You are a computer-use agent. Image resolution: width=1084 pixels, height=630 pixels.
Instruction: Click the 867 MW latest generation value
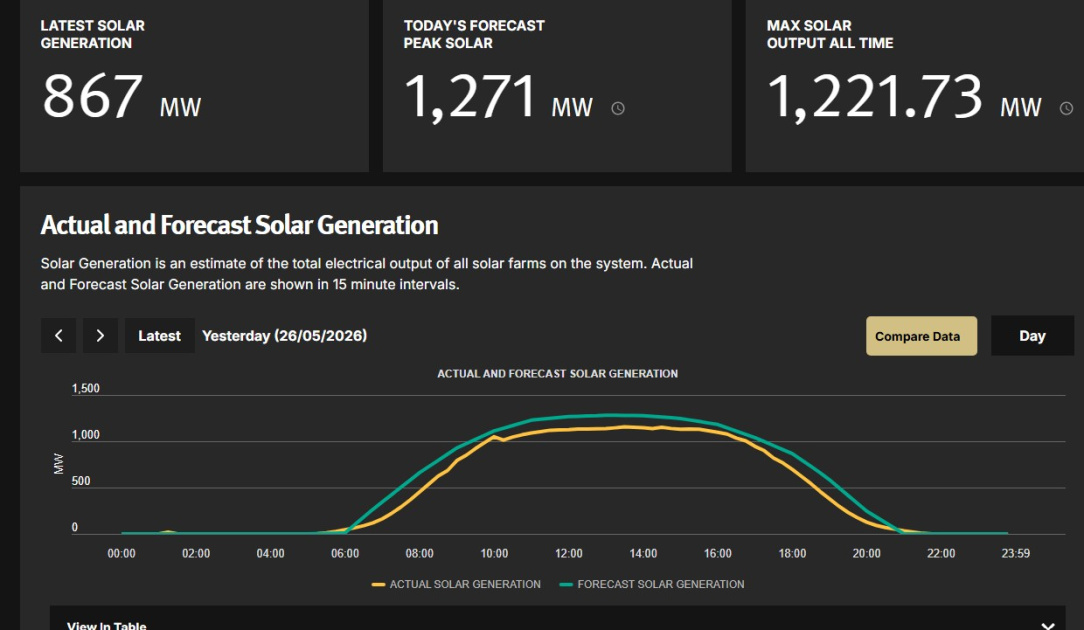[x=122, y=97]
